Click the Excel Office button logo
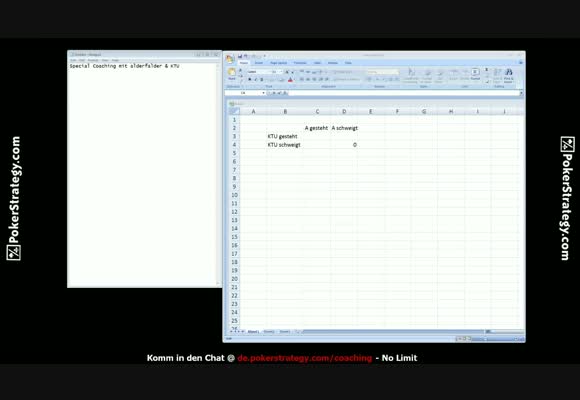580x400 pixels. [x=230, y=58]
